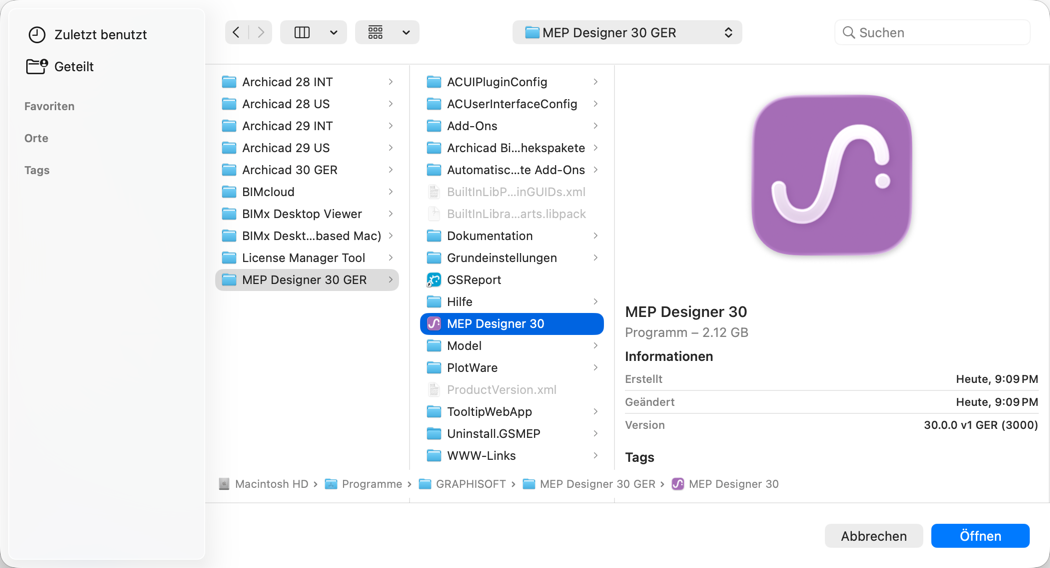Expand the Favoriten sidebar section
The width and height of the screenshot is (1050, 568).
point(50,106)
